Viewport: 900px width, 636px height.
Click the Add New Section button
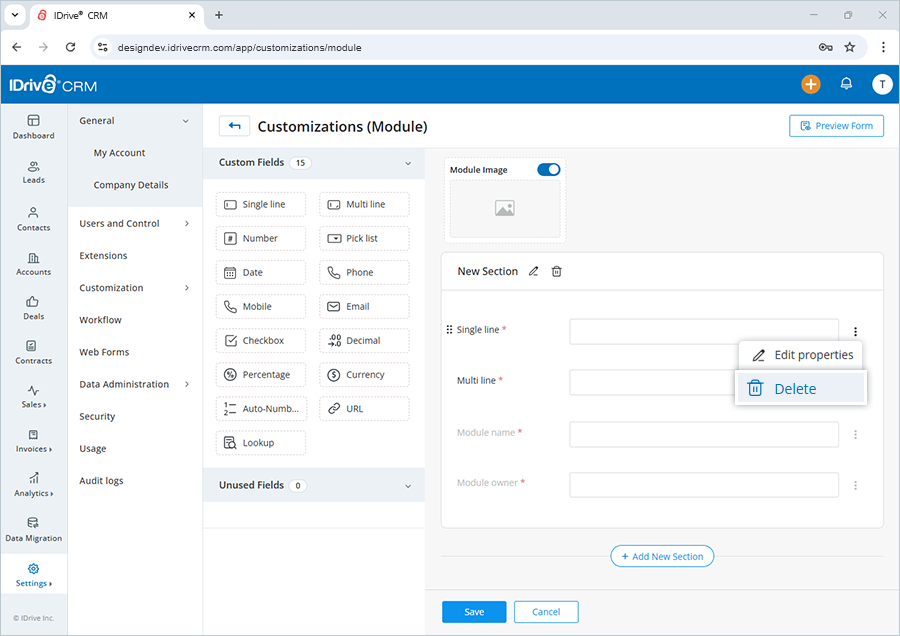(662, 556)
